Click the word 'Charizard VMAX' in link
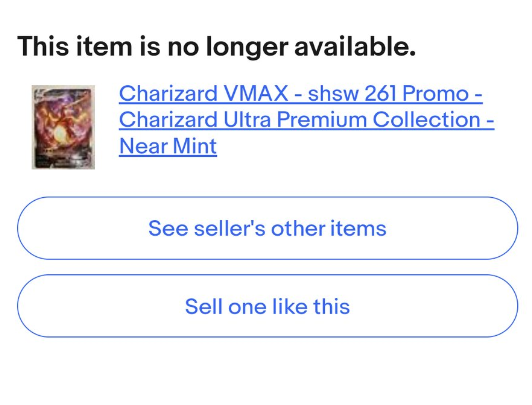 point(204,93)
